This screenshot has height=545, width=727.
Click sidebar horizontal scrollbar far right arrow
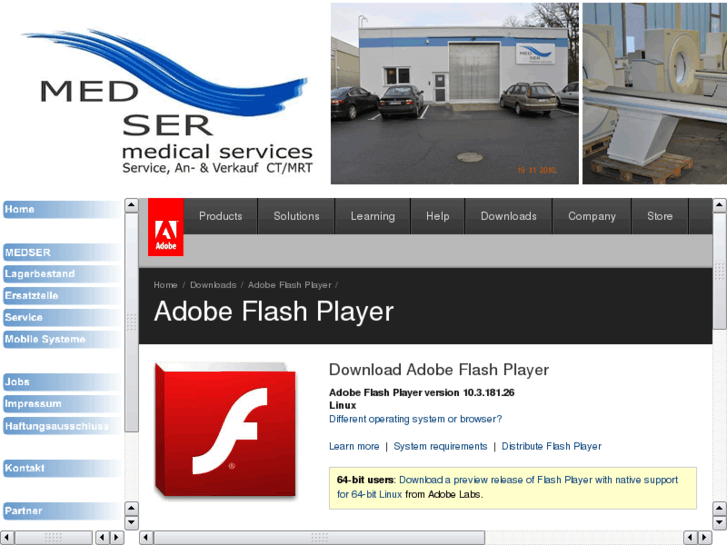(x=117, y=538)
